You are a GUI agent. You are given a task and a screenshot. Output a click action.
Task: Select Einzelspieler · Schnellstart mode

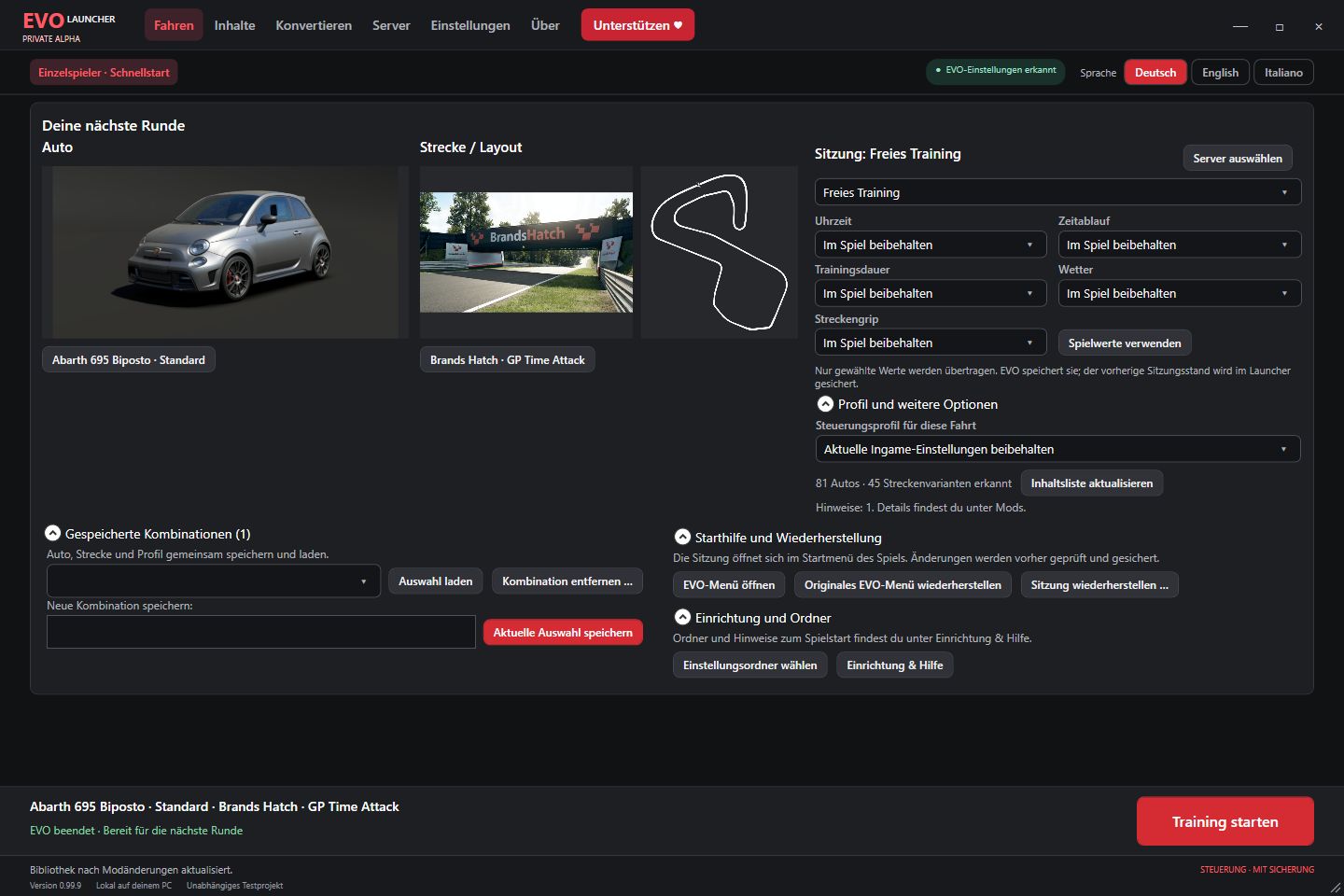[104, 73]
